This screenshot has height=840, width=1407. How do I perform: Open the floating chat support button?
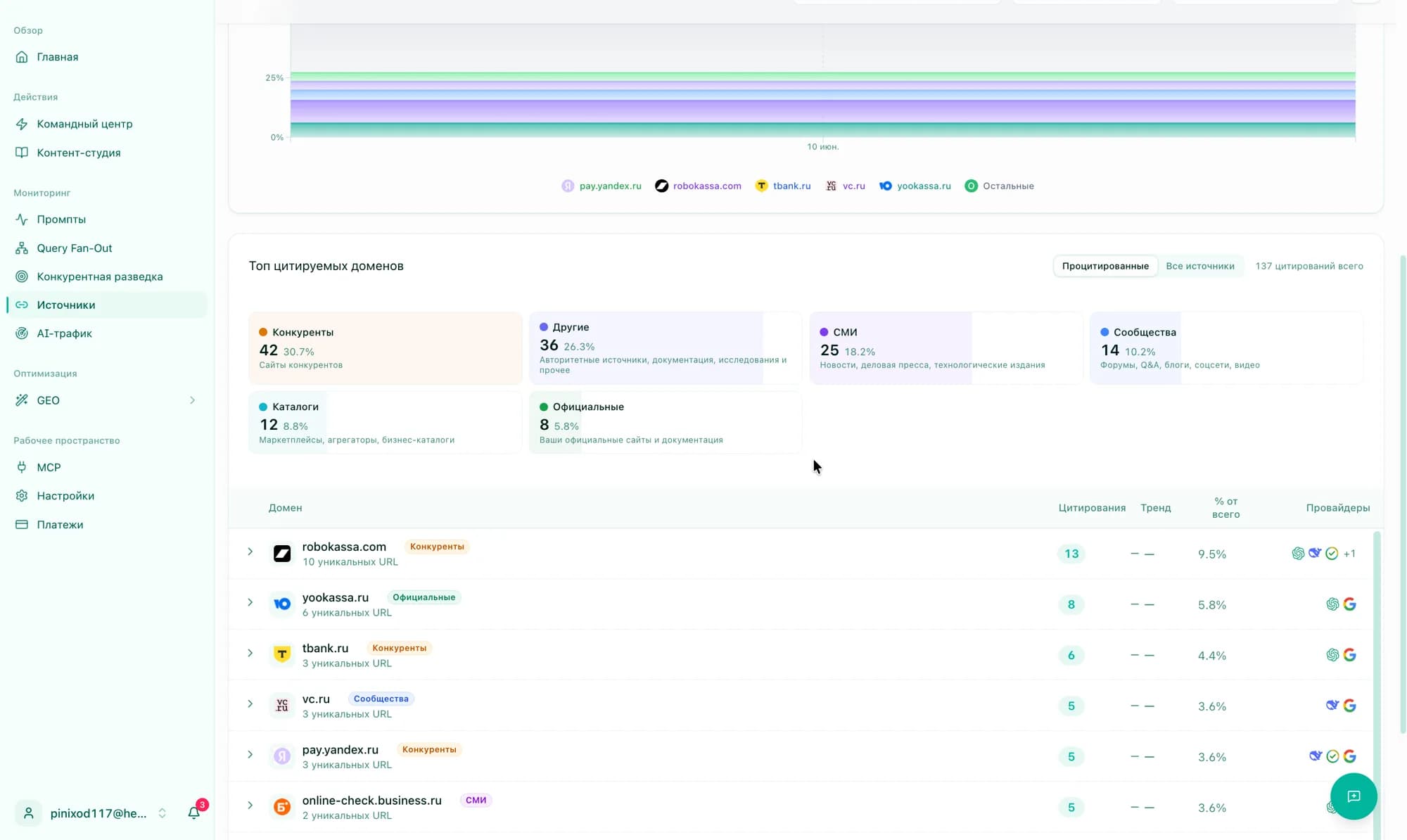[x=1354, y=796]
